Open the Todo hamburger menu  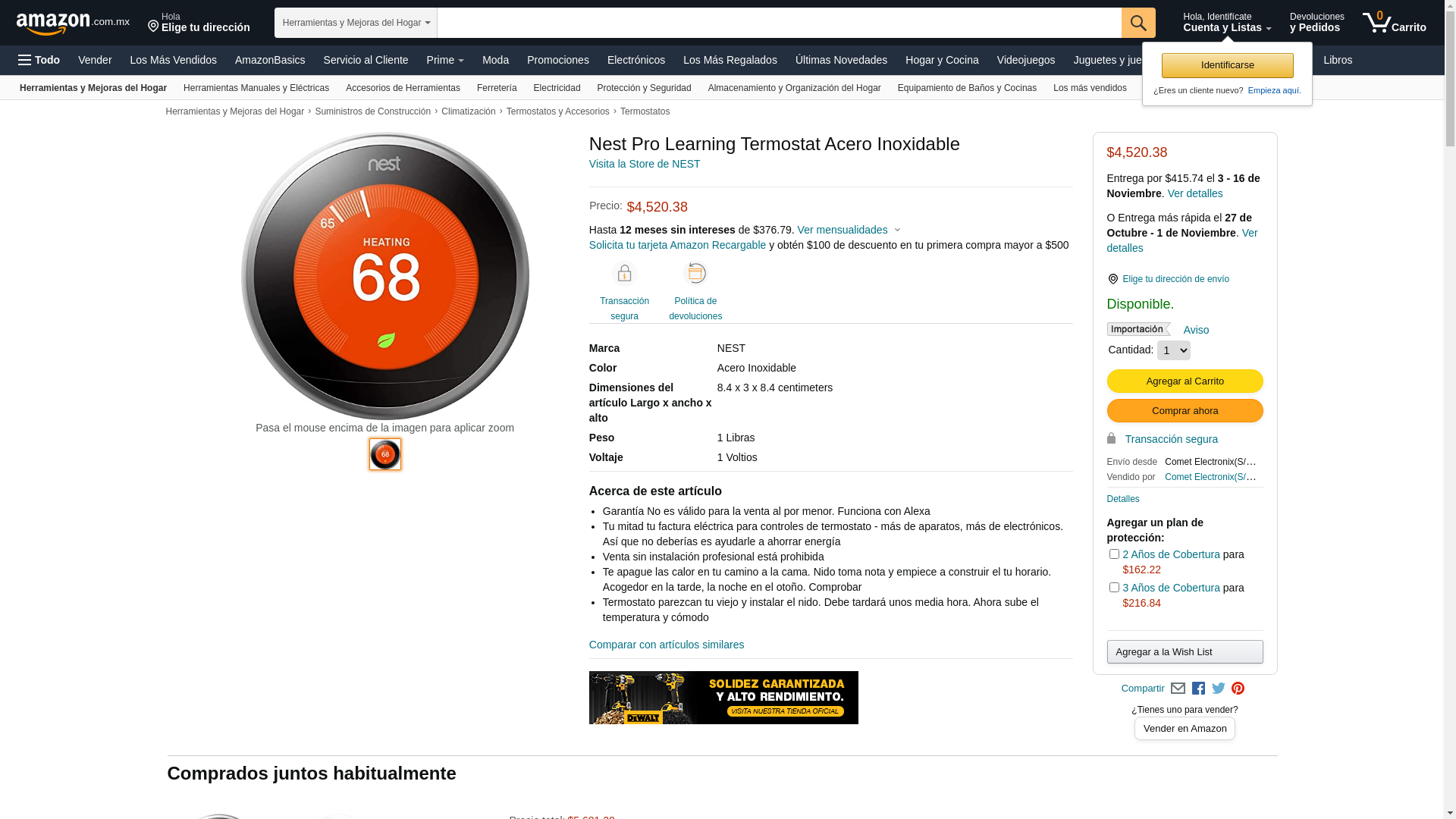click(39, 60)
